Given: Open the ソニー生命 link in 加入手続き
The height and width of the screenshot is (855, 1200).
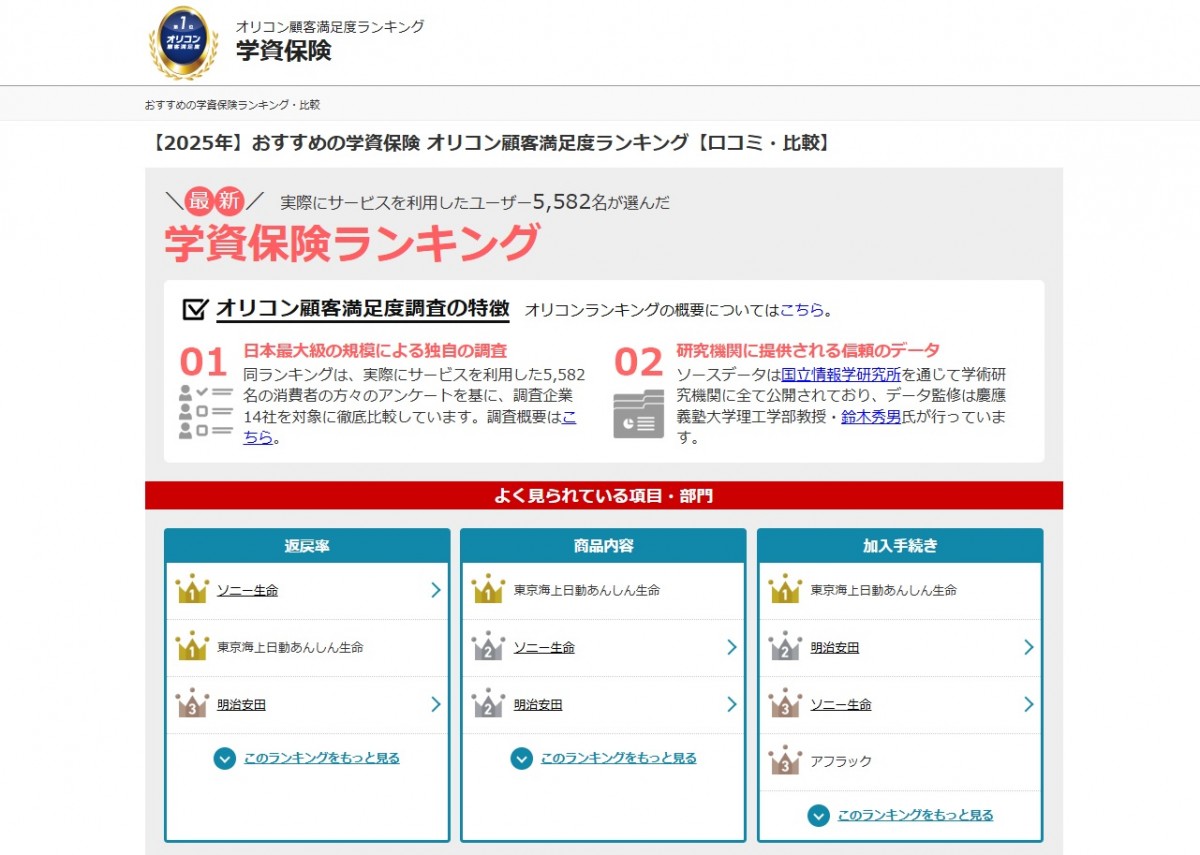Looking at the screenshot, I should tap(841, 704).
